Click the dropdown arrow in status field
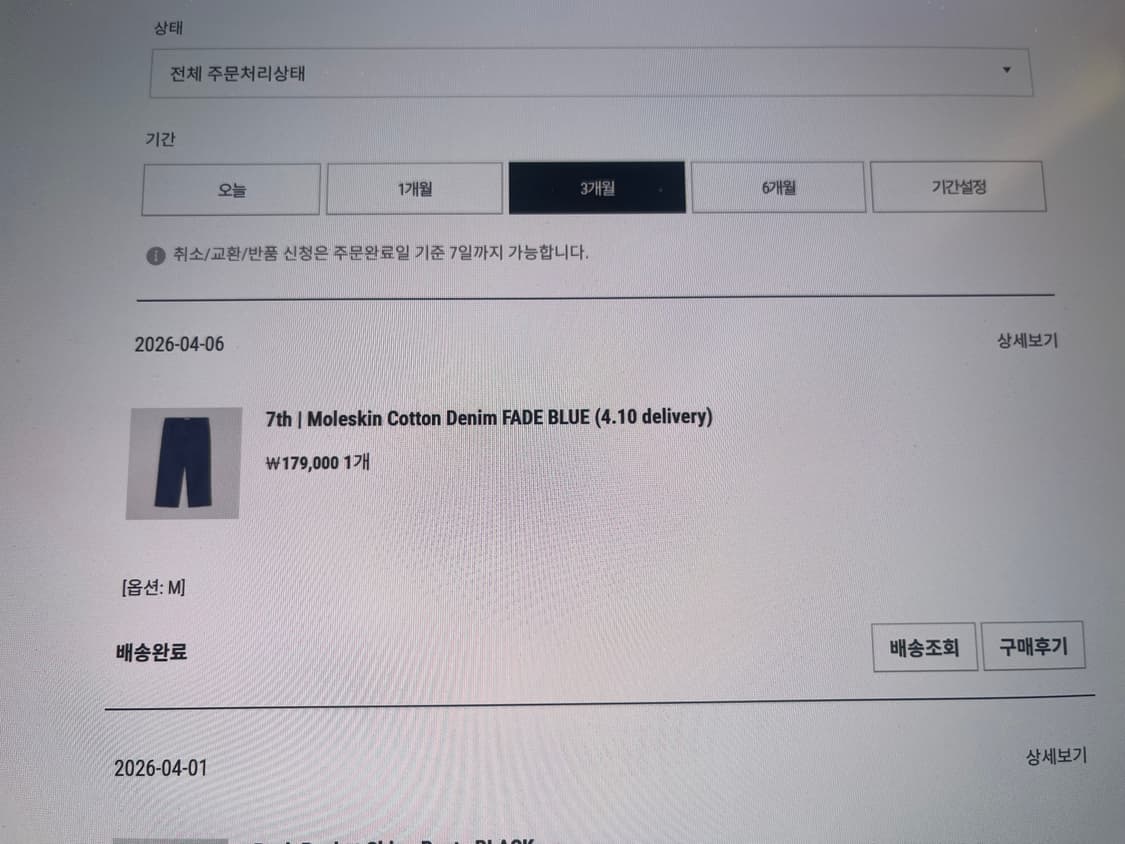 click(x=1007, y=70)
